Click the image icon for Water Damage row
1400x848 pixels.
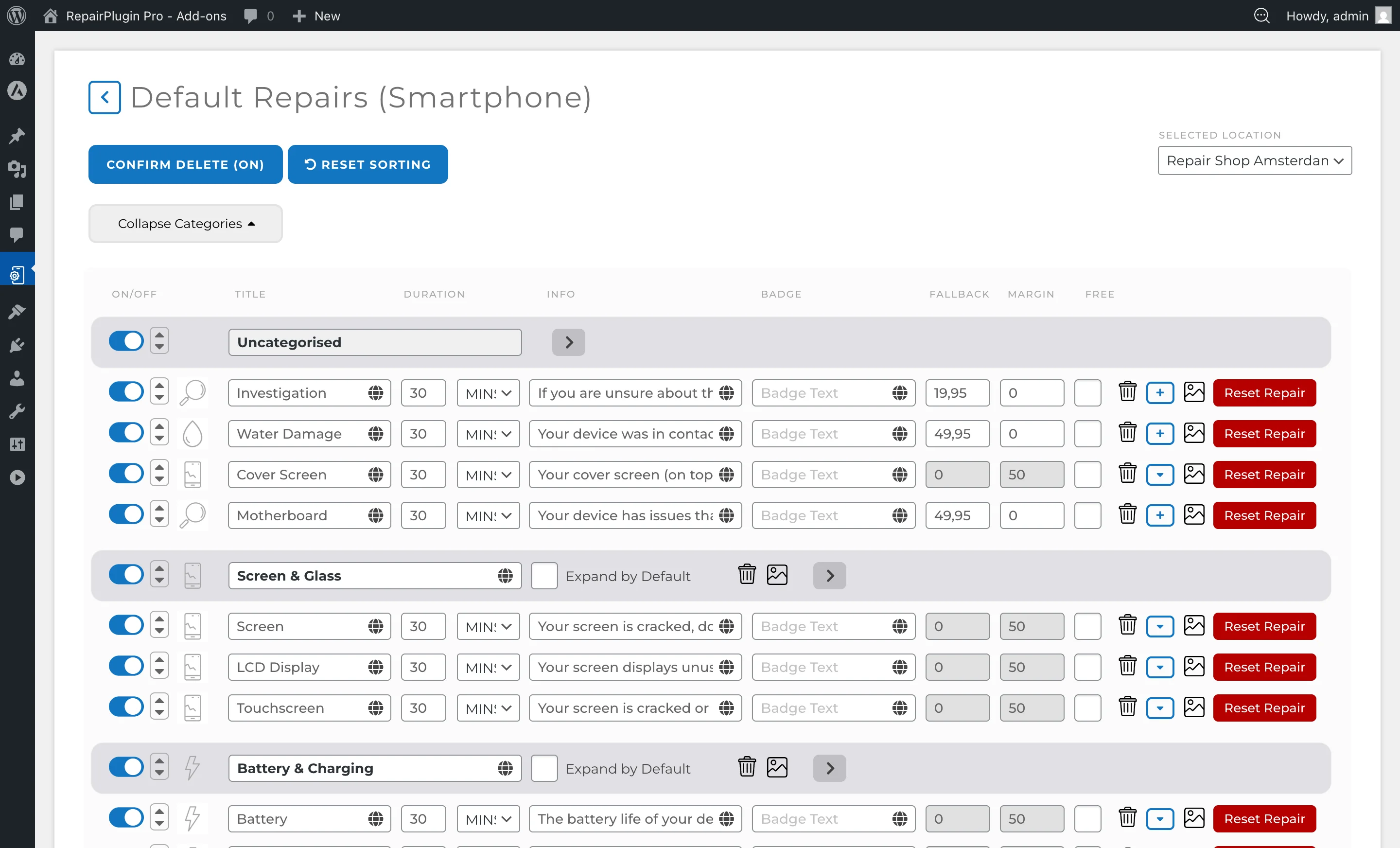[1194, 433]
